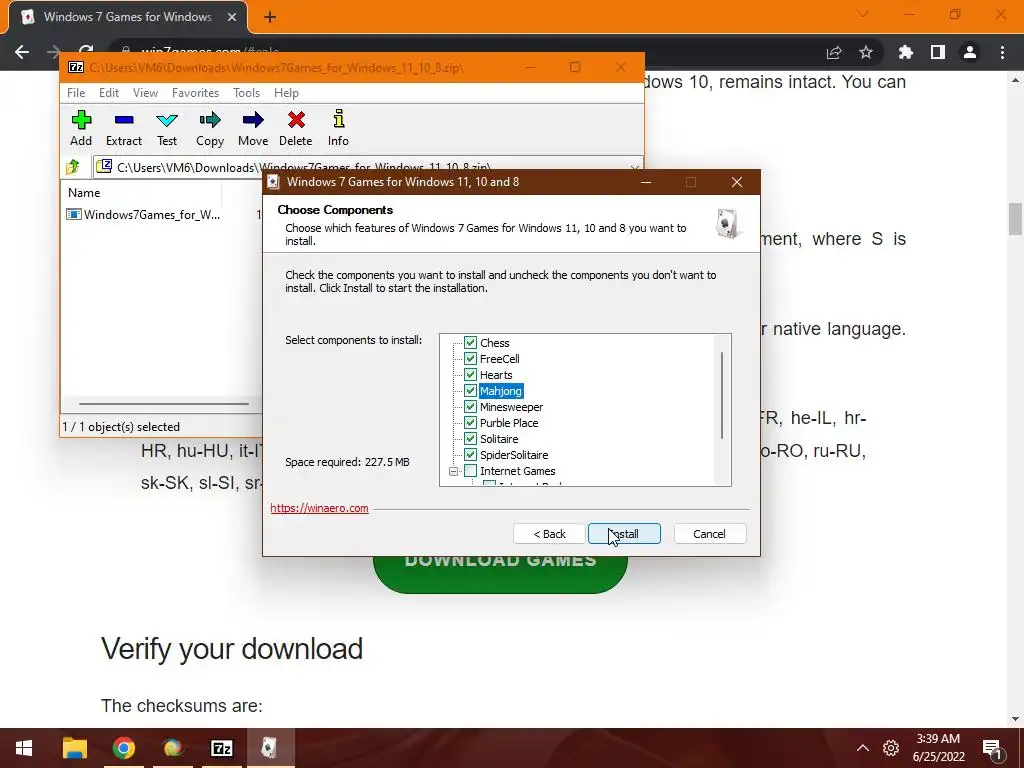Uncheck the Purble Place component

(470, 423)
